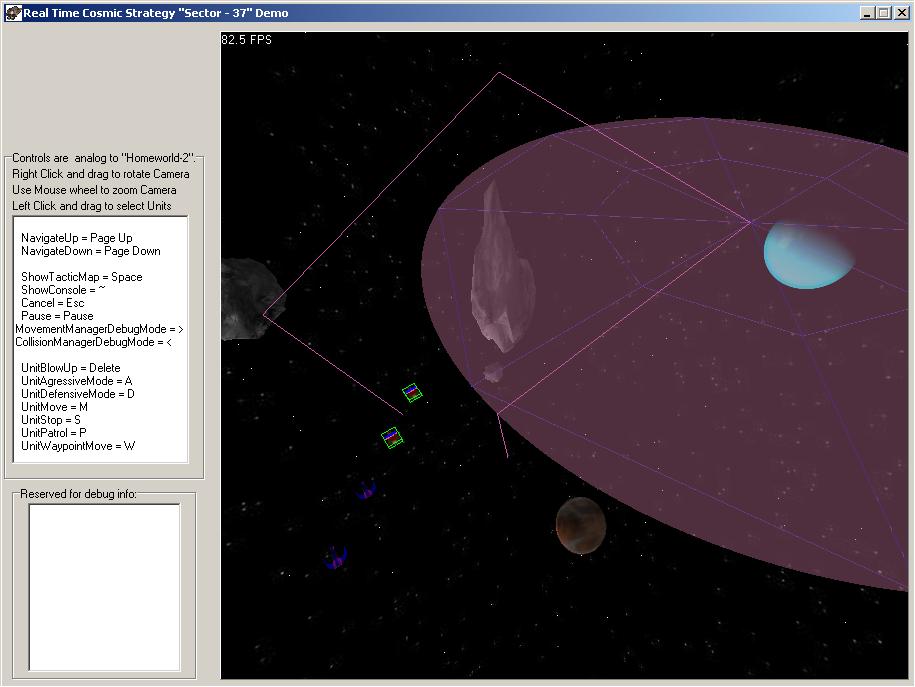Click the cyan blue planet
This screenshot has height=687, width=915.
tap(808, 255)
